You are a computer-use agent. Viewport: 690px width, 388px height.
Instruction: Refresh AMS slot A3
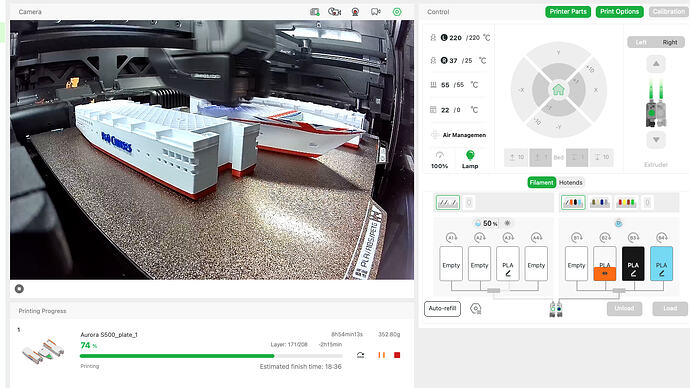508,238
